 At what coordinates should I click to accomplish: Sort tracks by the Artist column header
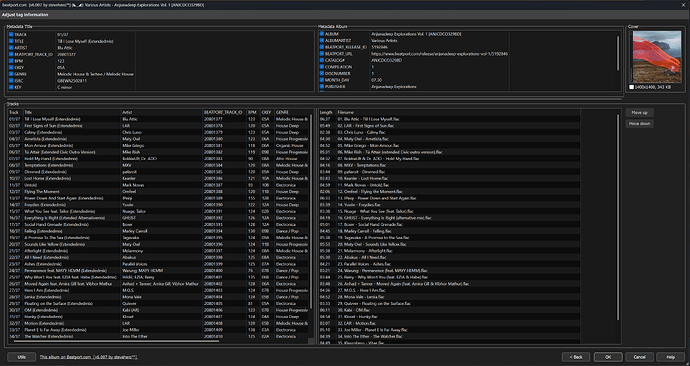[161, 112]
